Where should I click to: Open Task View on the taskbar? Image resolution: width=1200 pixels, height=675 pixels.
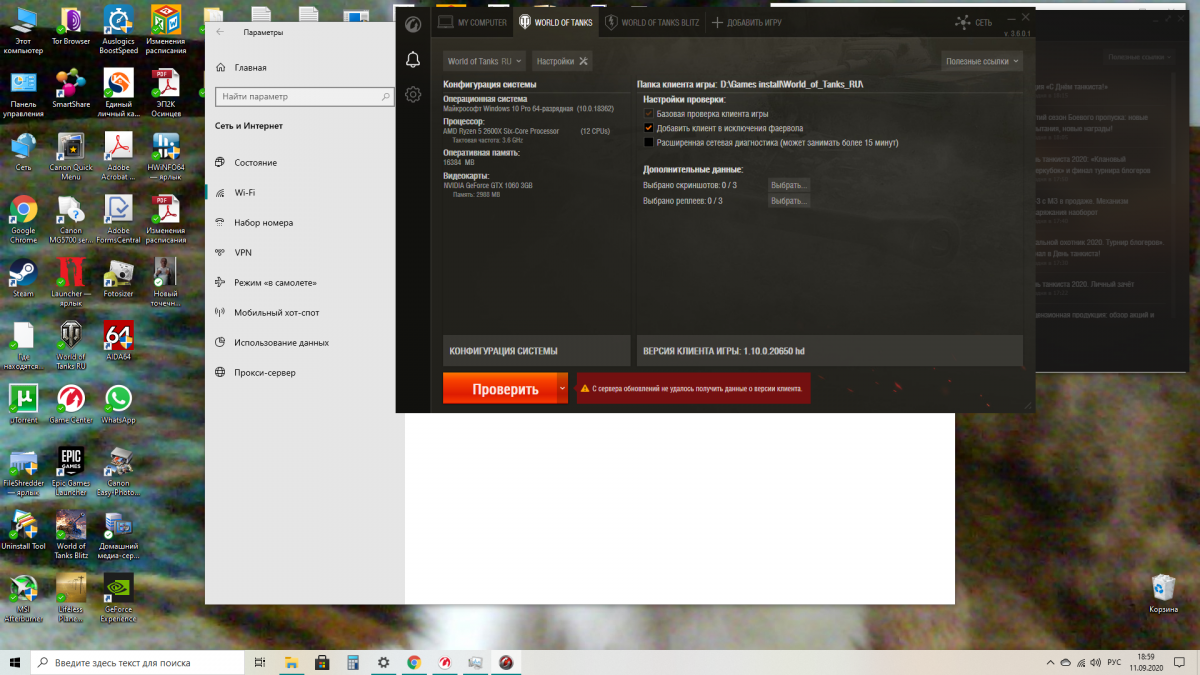(x=259, y=663)
